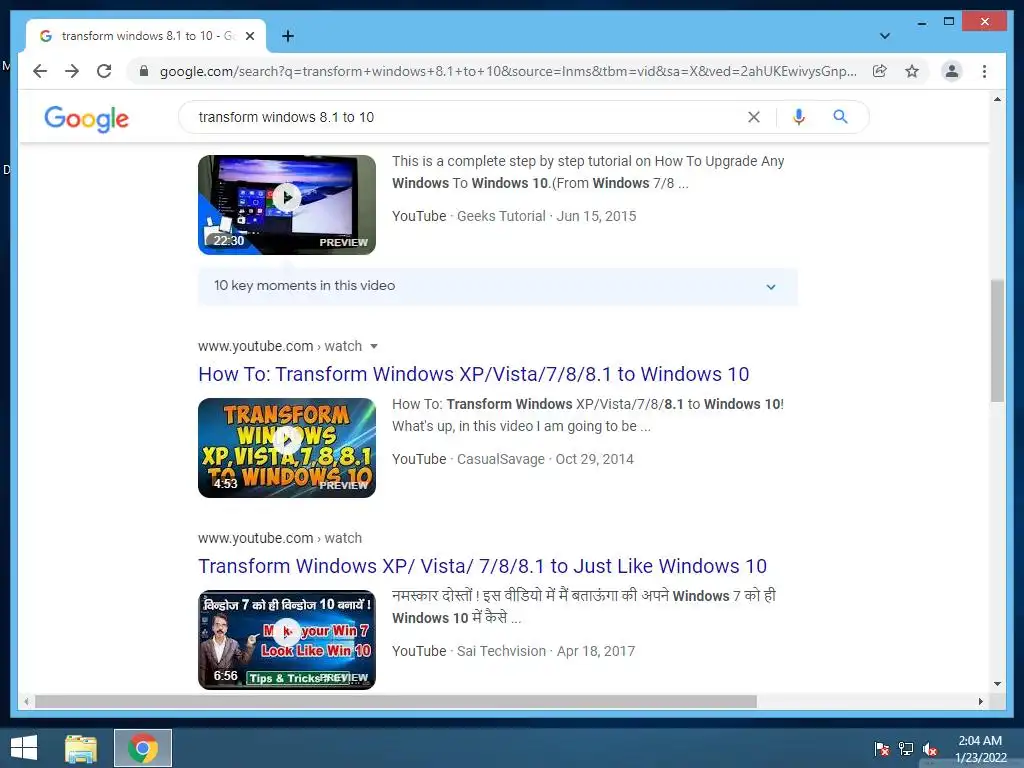Select the 'transform windows 8.1 to 10' browser tab
The height and width of the screenshot is (768, 1024).
tap(146, 36)
